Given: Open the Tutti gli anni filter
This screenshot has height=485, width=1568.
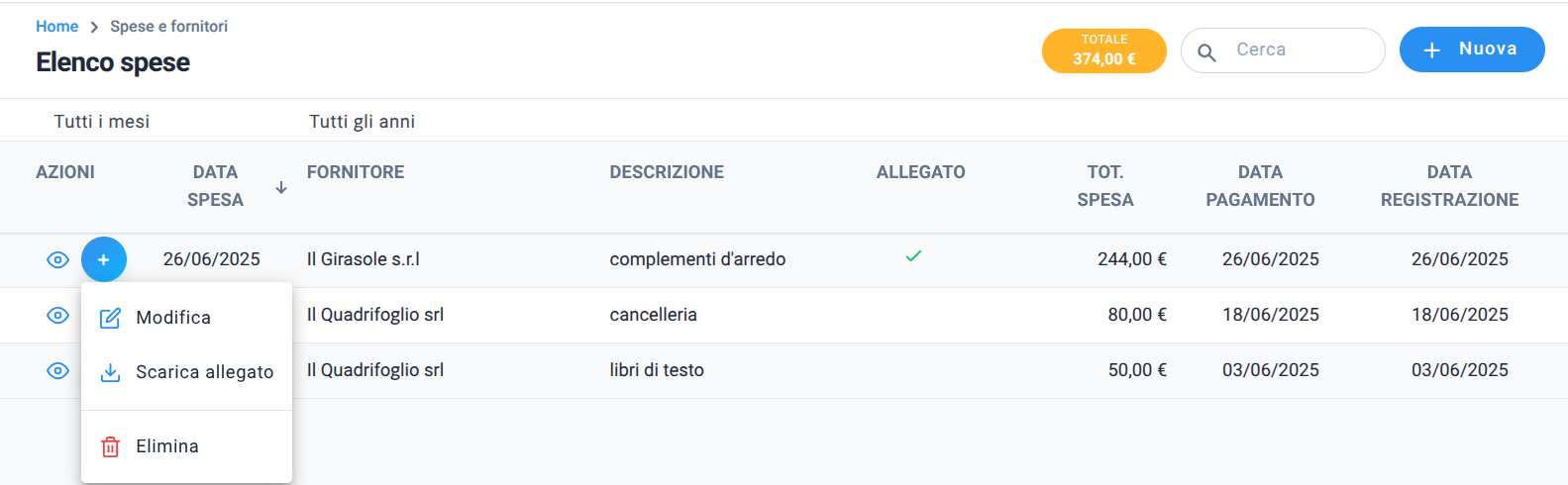Looking at the screenshot, I should (362, 122).
